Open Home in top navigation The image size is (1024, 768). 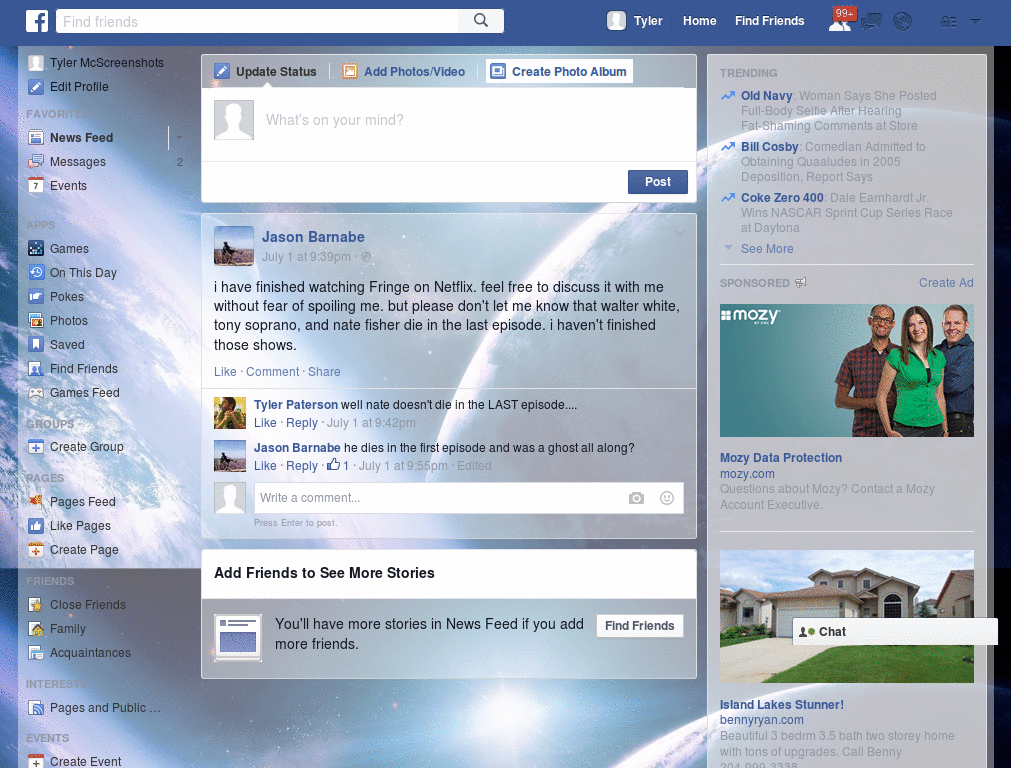click(699, 21)
